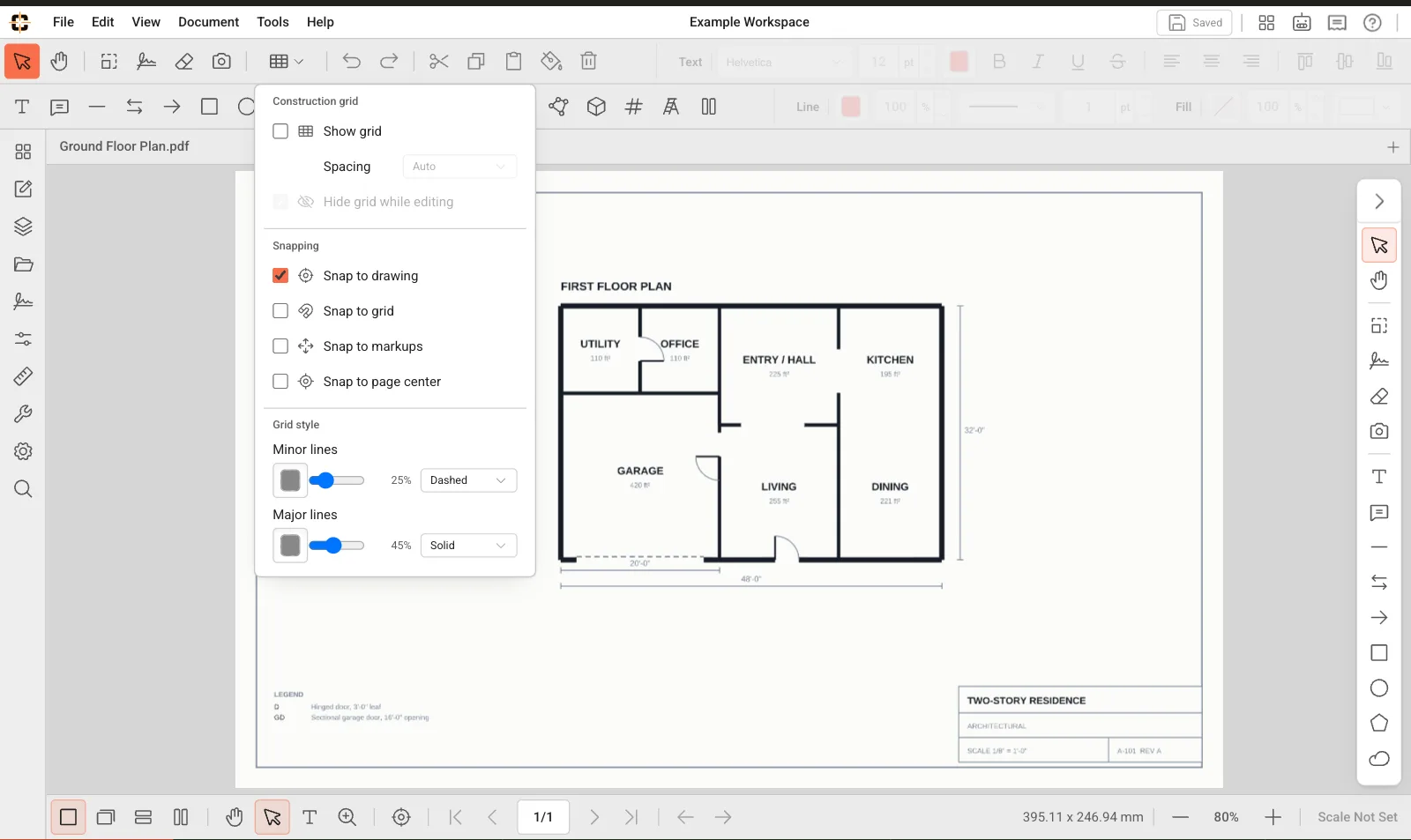Click the Saved button
The width and height of the screenshot is (1411, 840).
(x=1194, y=23)
